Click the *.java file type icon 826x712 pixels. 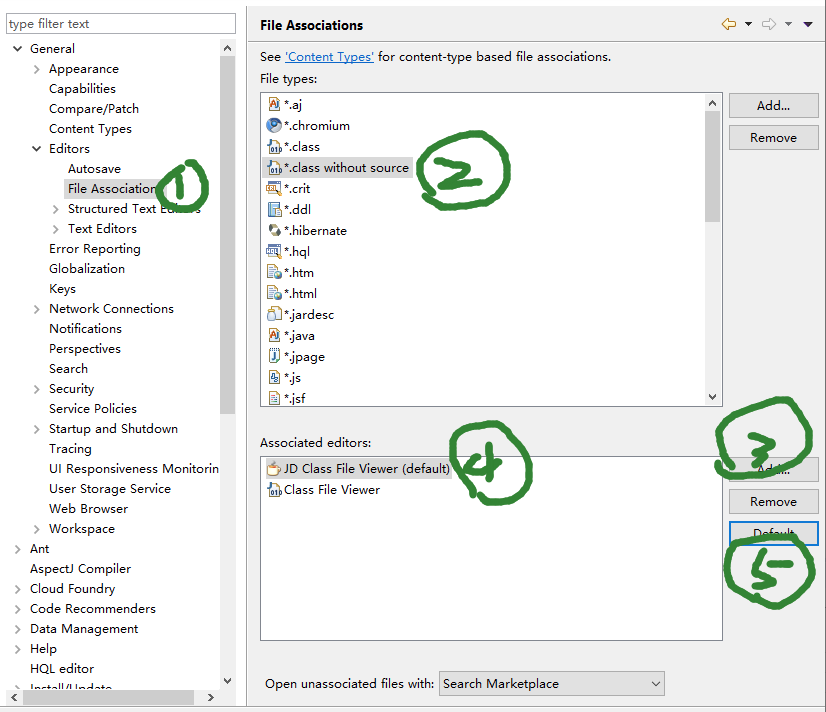pyautogui.click(x=274, y=335)
